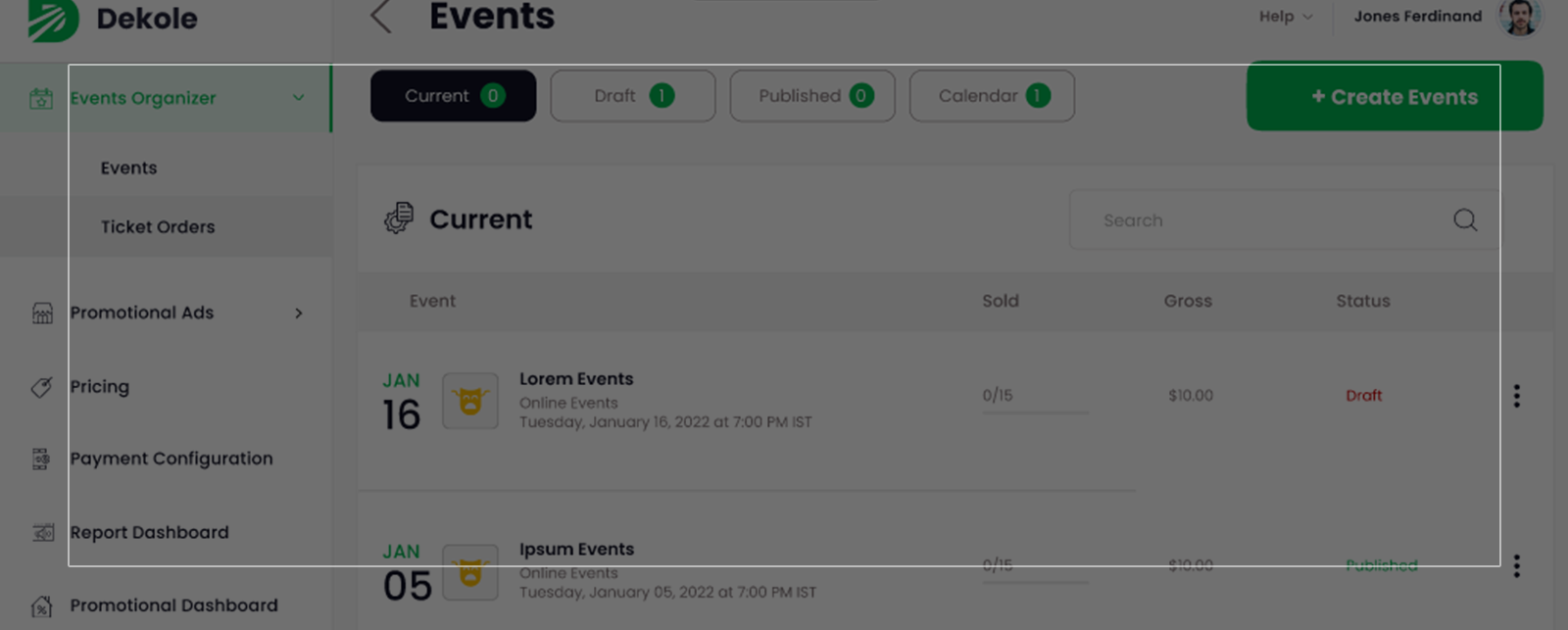Viewport: 1568px width, 630px height.
Task: Switch to the Published tab
Action: (x=811, y=96)
